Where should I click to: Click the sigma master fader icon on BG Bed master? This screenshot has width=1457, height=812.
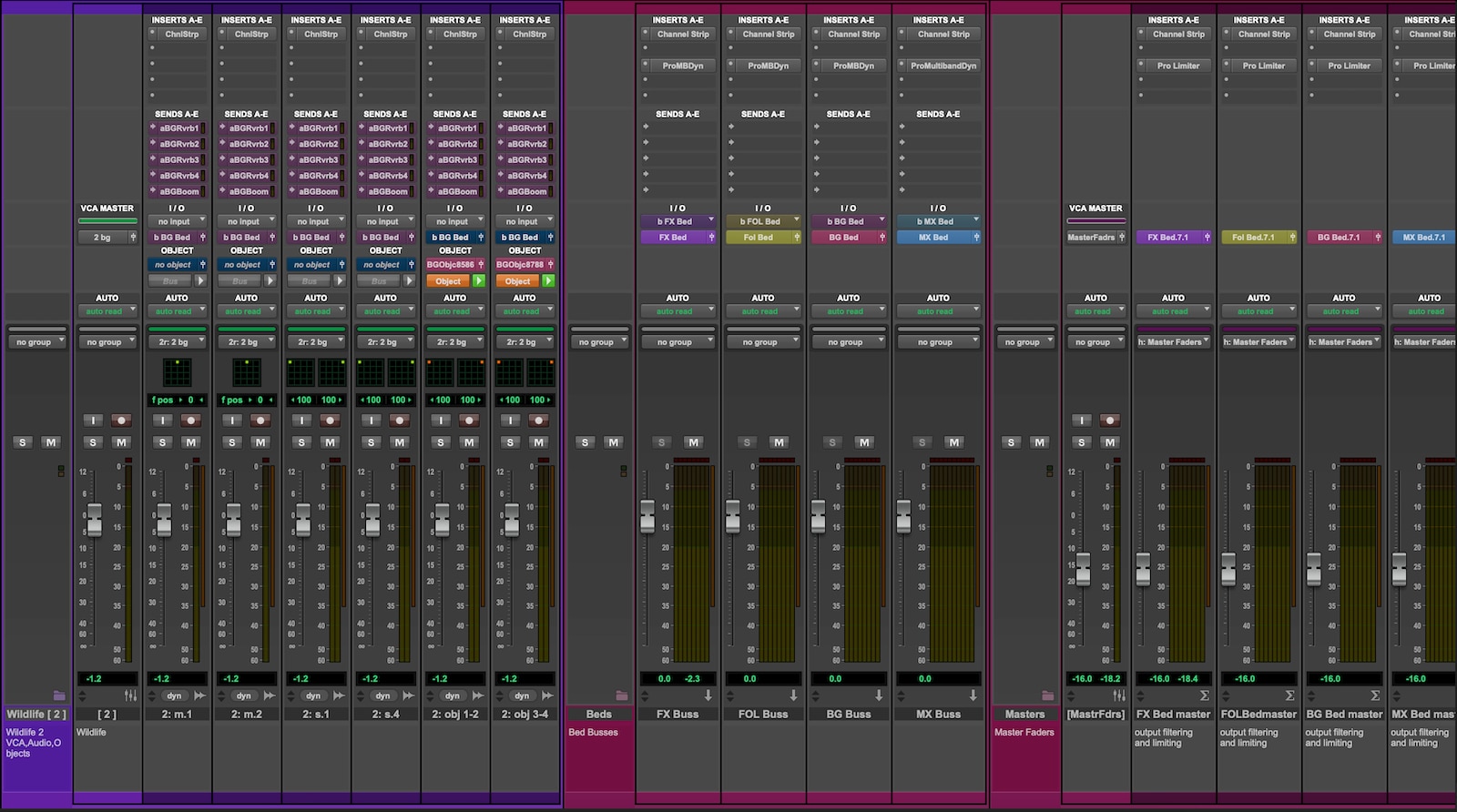point(1375,695)
